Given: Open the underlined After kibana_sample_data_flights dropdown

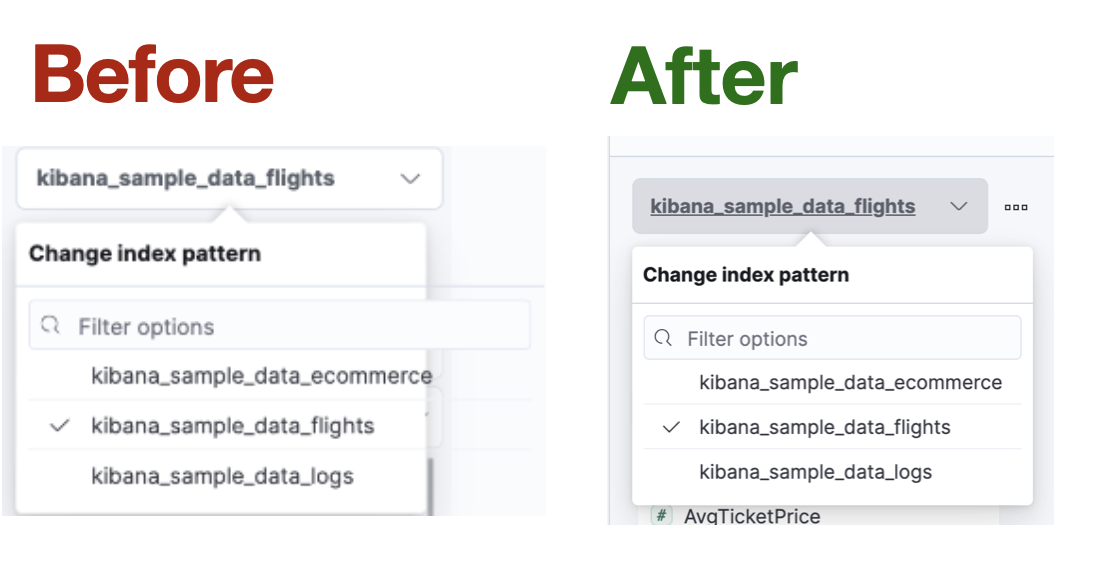Looking at the screenshot, I should pos(782,207).
